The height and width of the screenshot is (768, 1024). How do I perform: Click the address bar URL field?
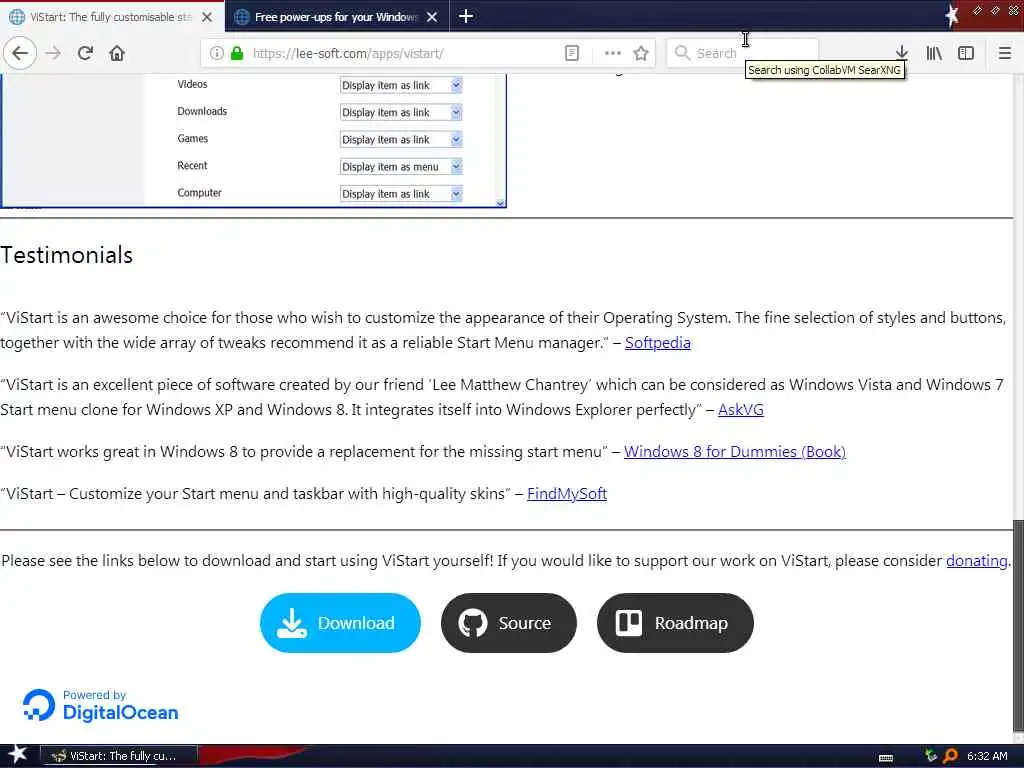tap(405, 54)
